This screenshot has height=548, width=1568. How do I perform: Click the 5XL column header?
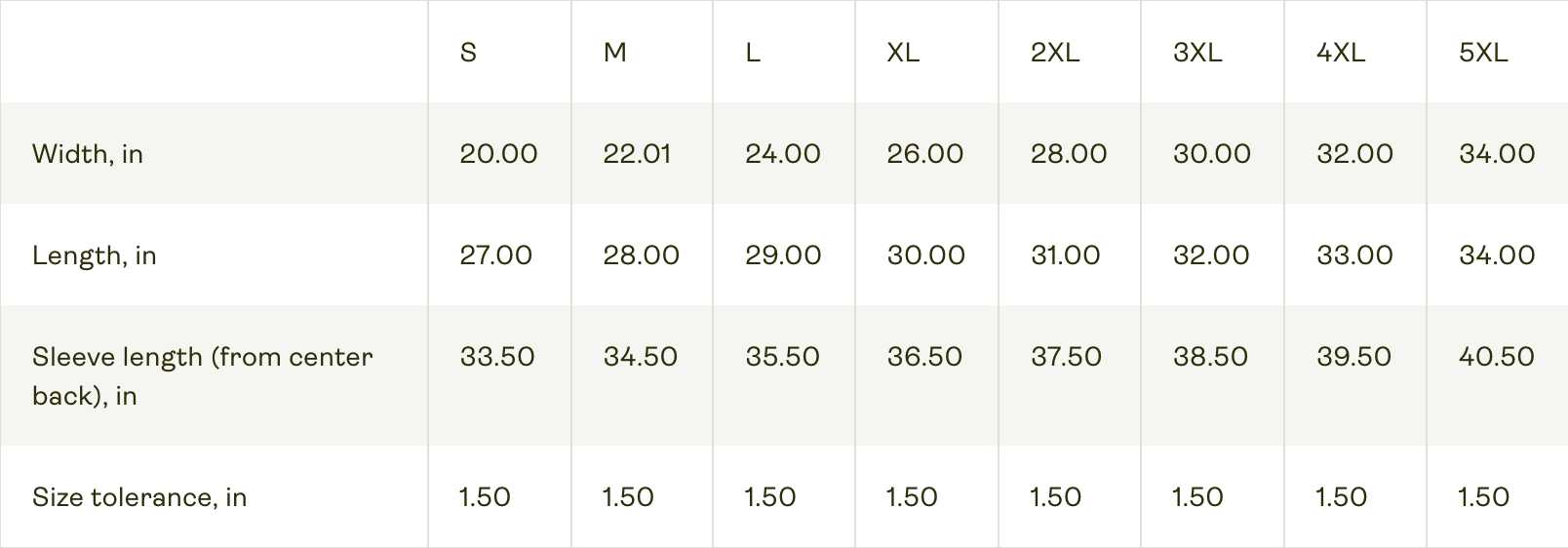(x=1482, y=53)
